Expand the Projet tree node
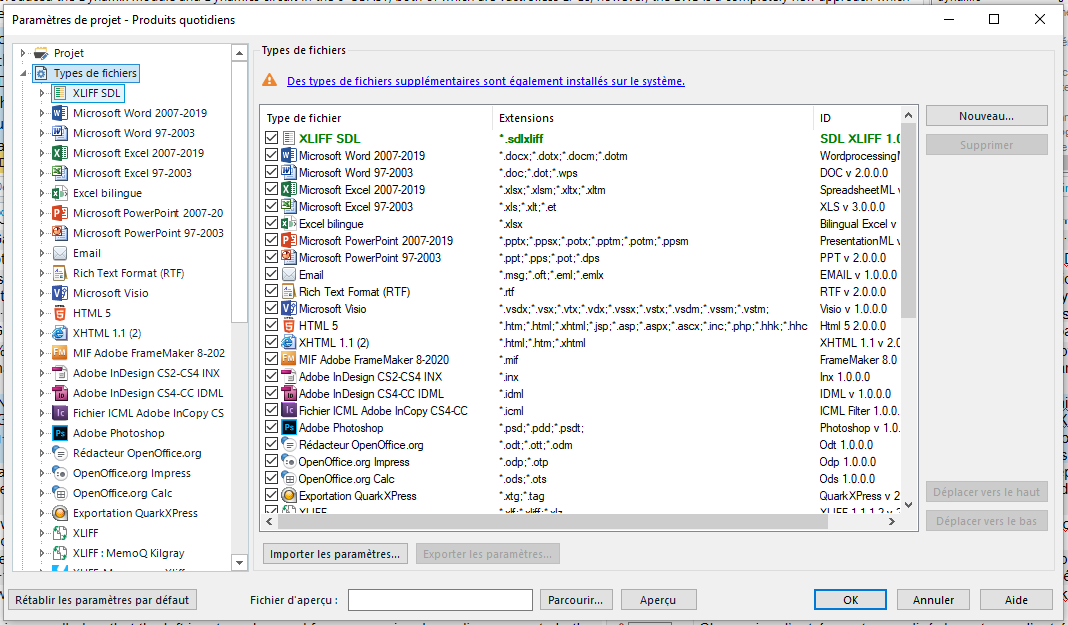This screenshot has width=1068, height=625. click(23, 53)
